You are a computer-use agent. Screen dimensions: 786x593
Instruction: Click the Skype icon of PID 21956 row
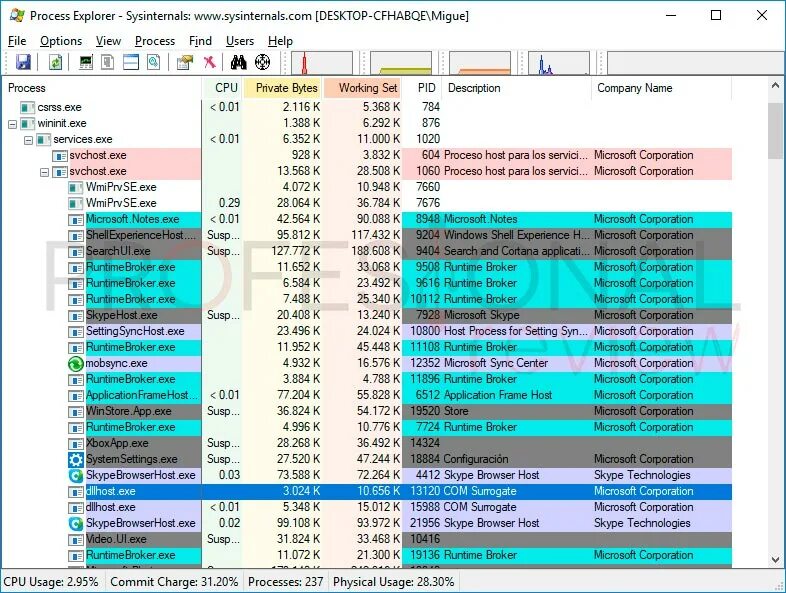(76, 524)
